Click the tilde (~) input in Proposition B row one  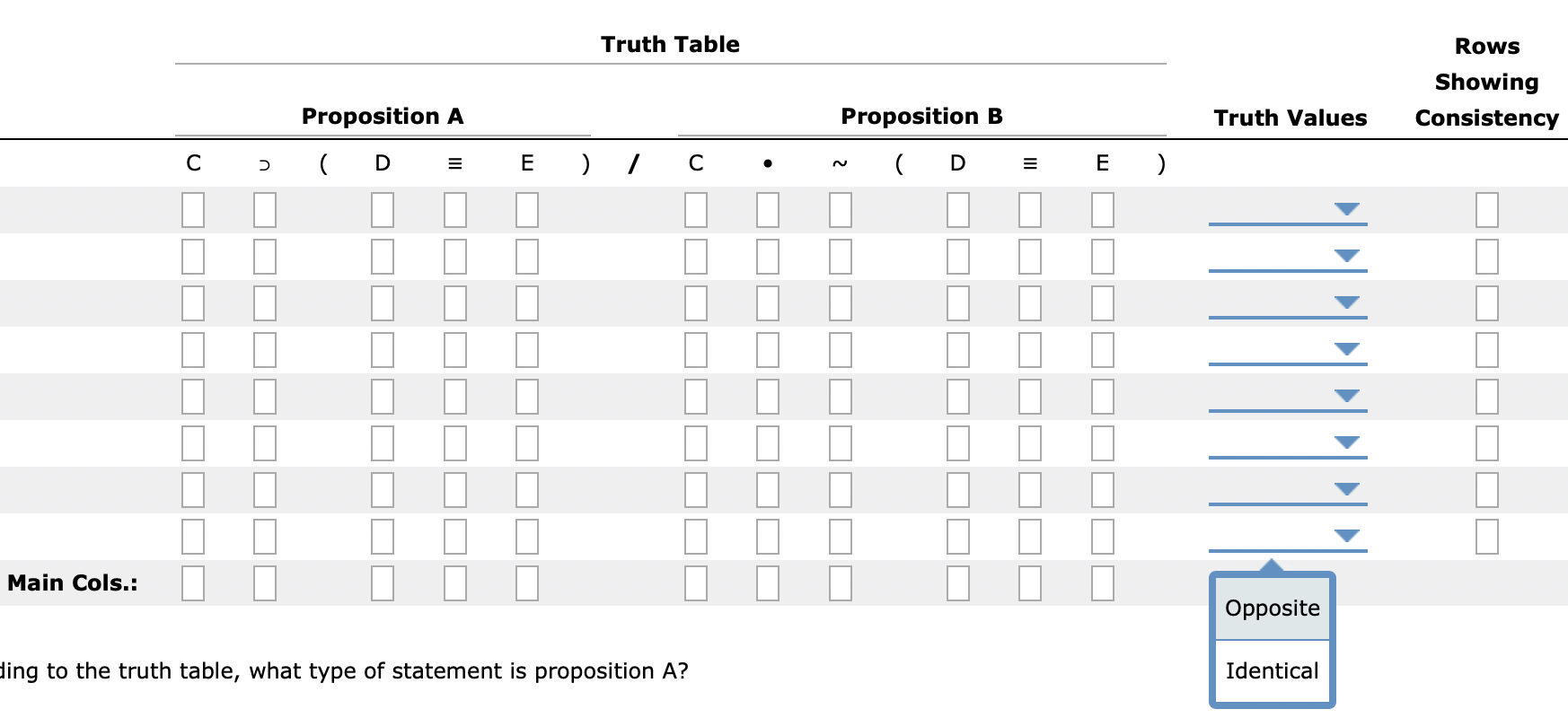(x=840, y=211)
